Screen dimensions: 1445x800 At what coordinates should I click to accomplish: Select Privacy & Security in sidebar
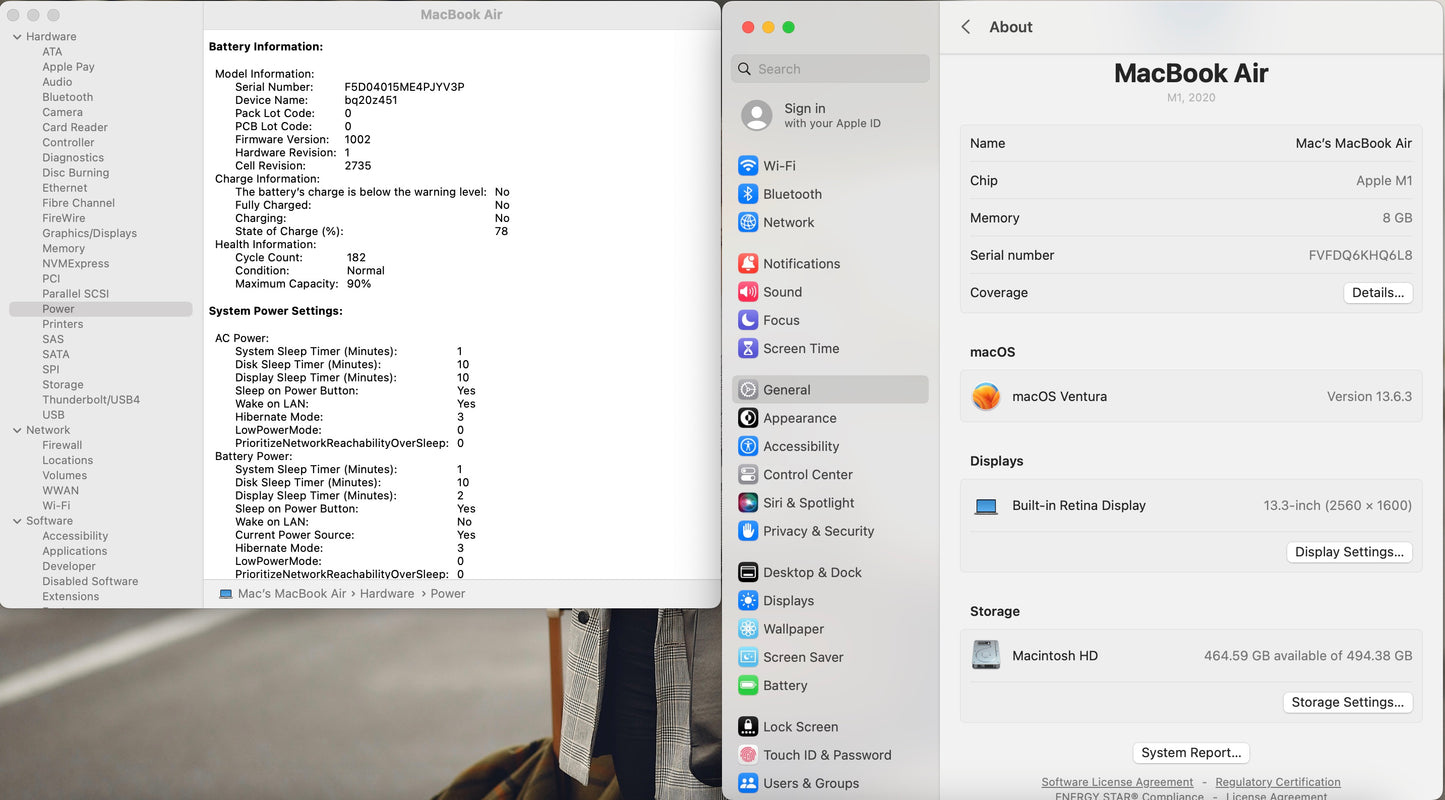pyautogui.click(x=818, y=531)
